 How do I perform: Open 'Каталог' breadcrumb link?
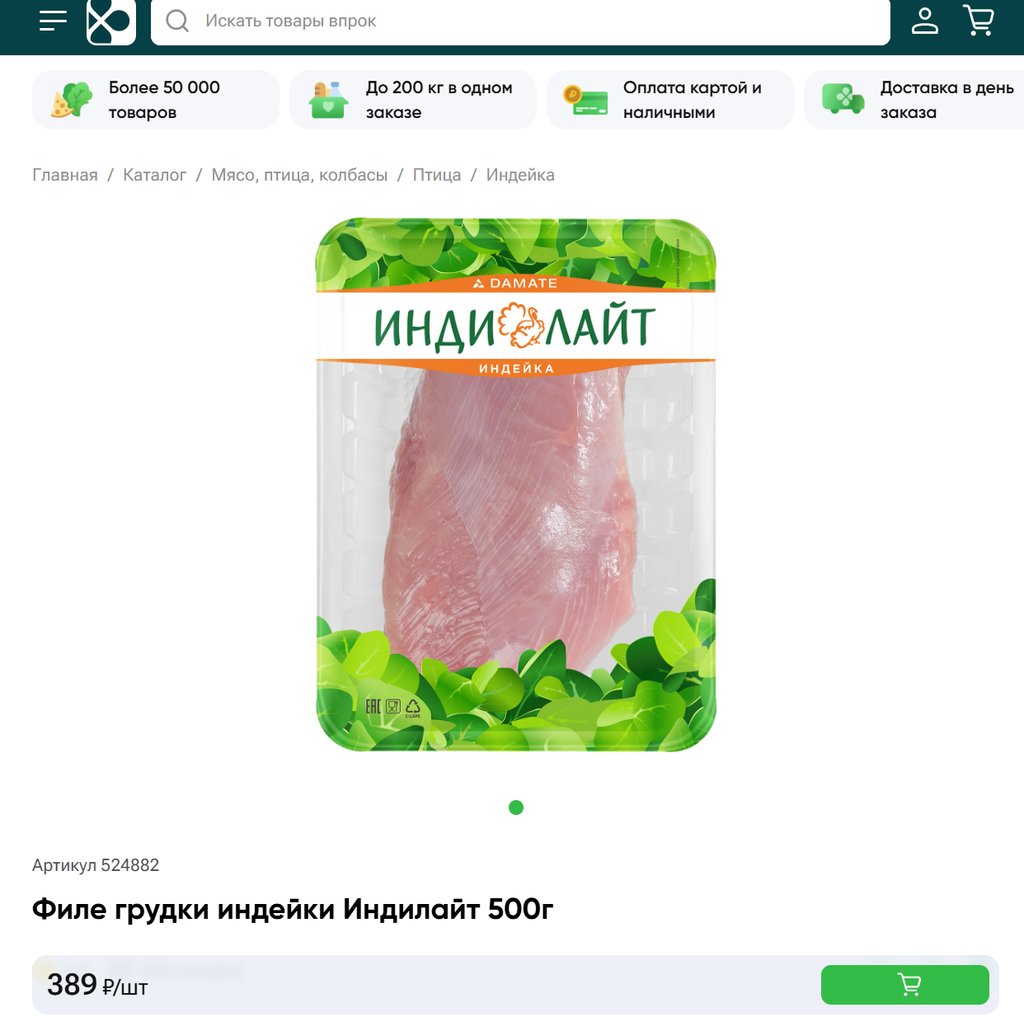[155, 175]
